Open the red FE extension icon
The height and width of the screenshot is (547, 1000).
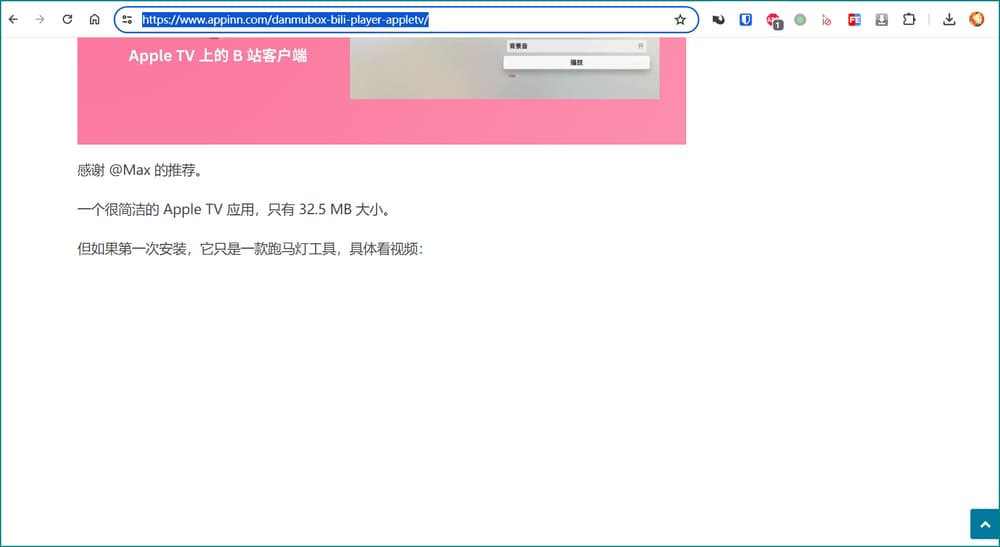(854, 19)
